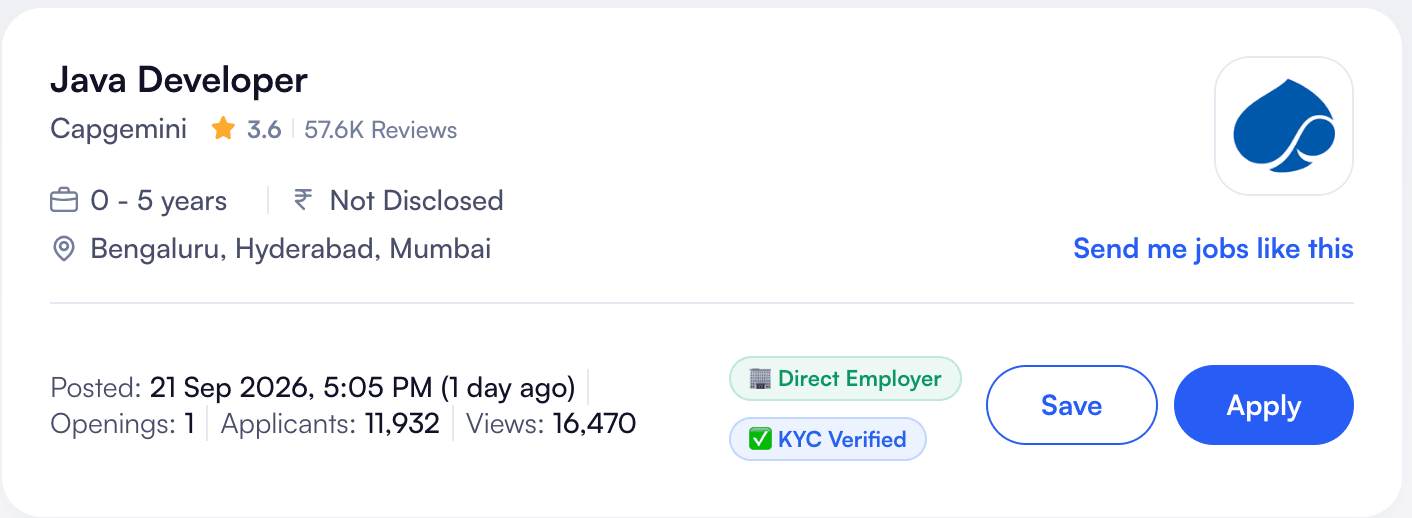The image size is (1412, 518).
Task: Click the building icon in Direct Employer badge
Action: click(760, 379)
